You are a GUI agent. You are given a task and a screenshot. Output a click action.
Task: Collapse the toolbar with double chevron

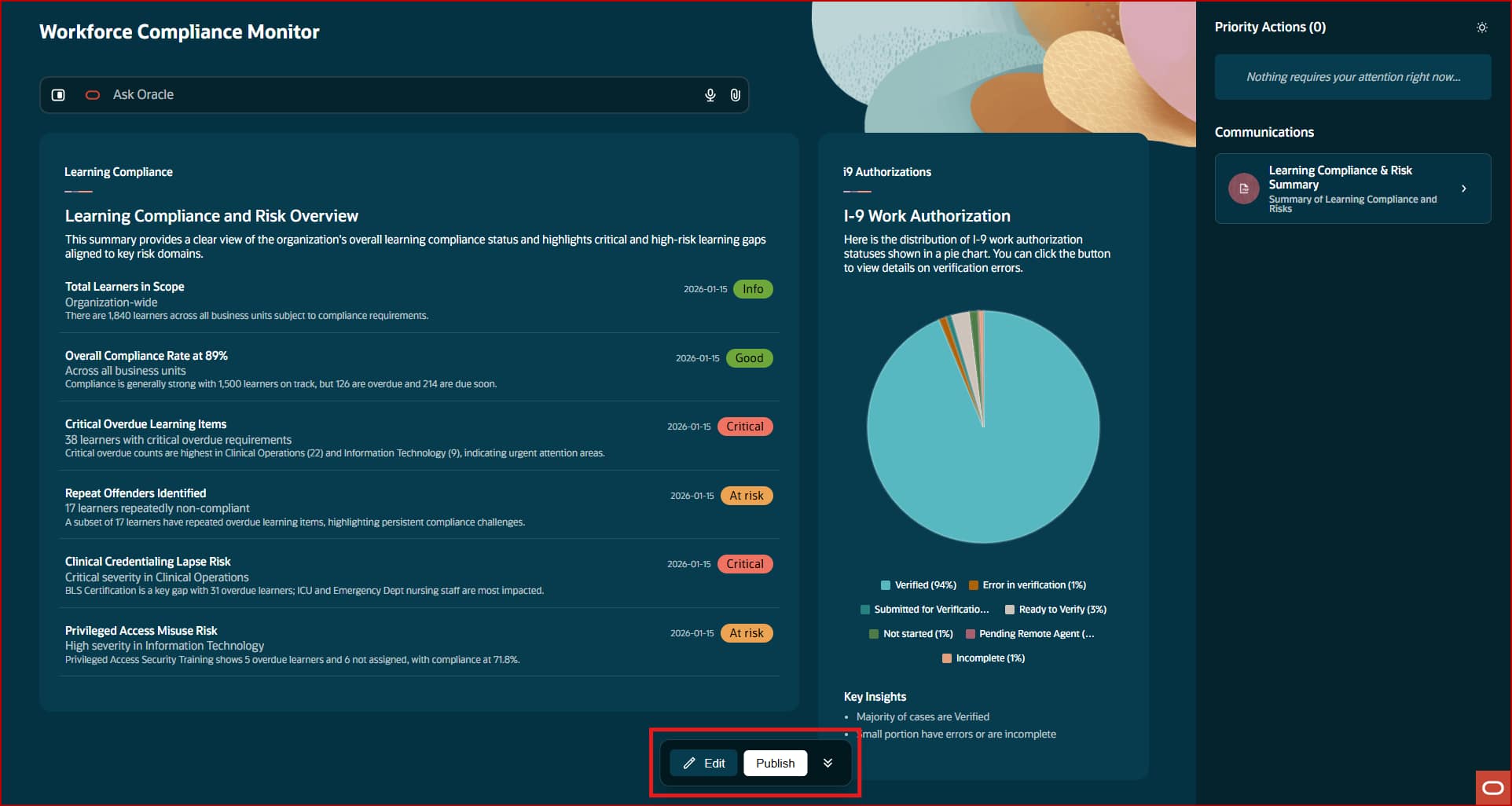pos(828,763)
